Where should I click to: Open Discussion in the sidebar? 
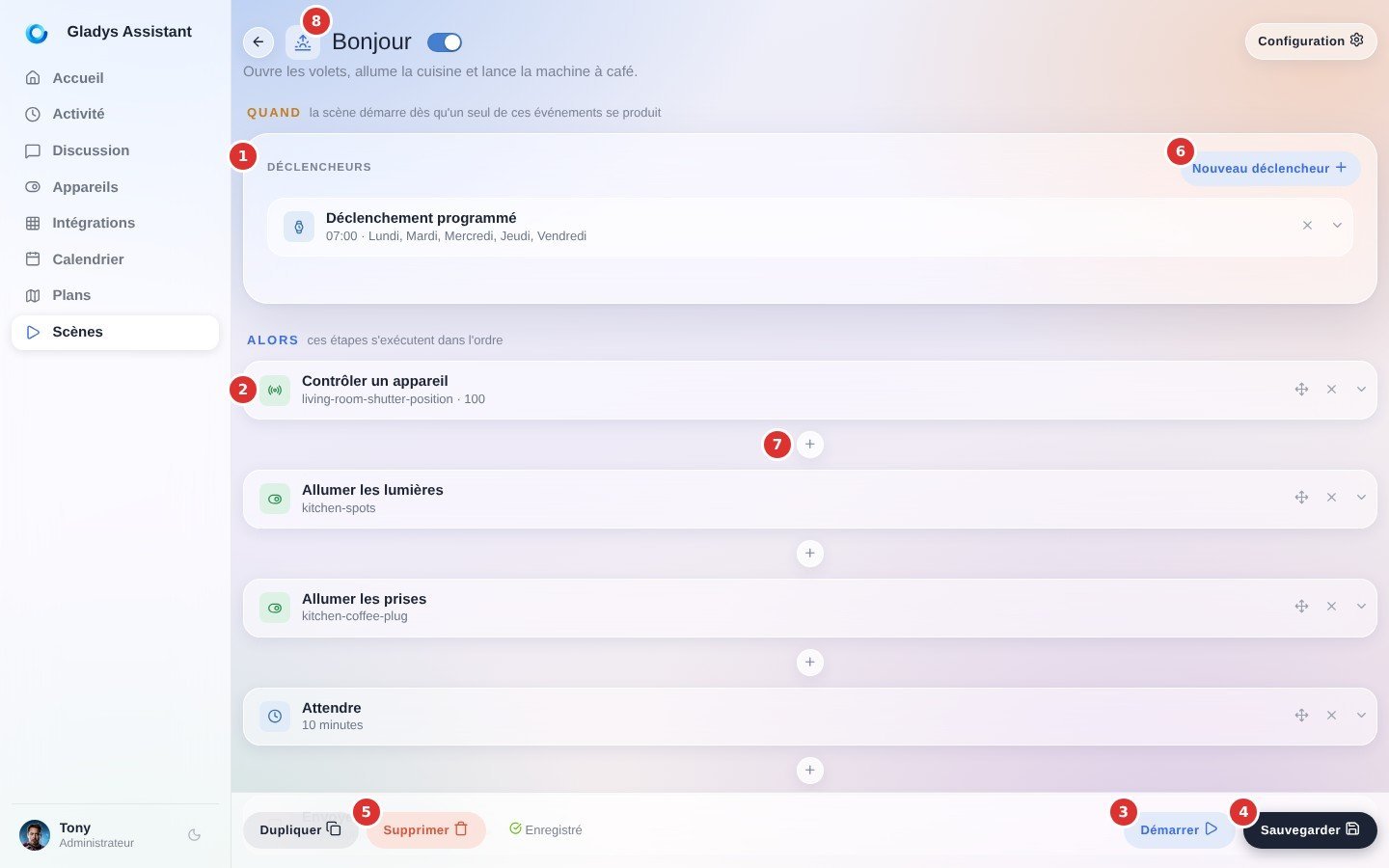coord(115,150)
